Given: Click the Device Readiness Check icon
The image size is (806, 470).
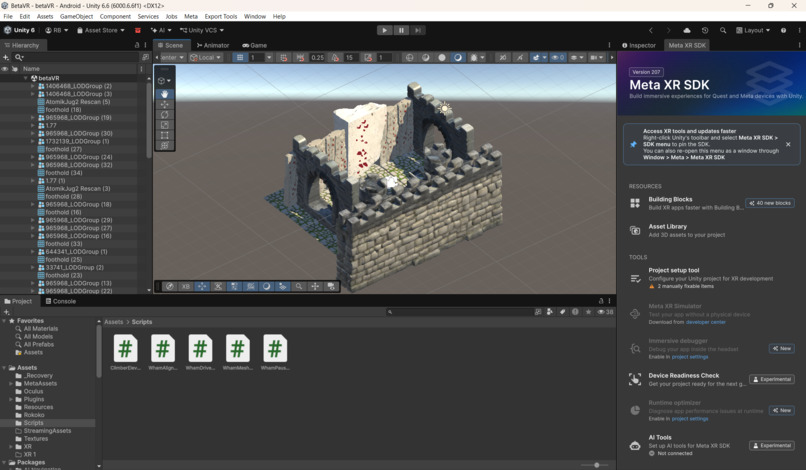Looking at the screenshot, I should (x=635, y=379).
